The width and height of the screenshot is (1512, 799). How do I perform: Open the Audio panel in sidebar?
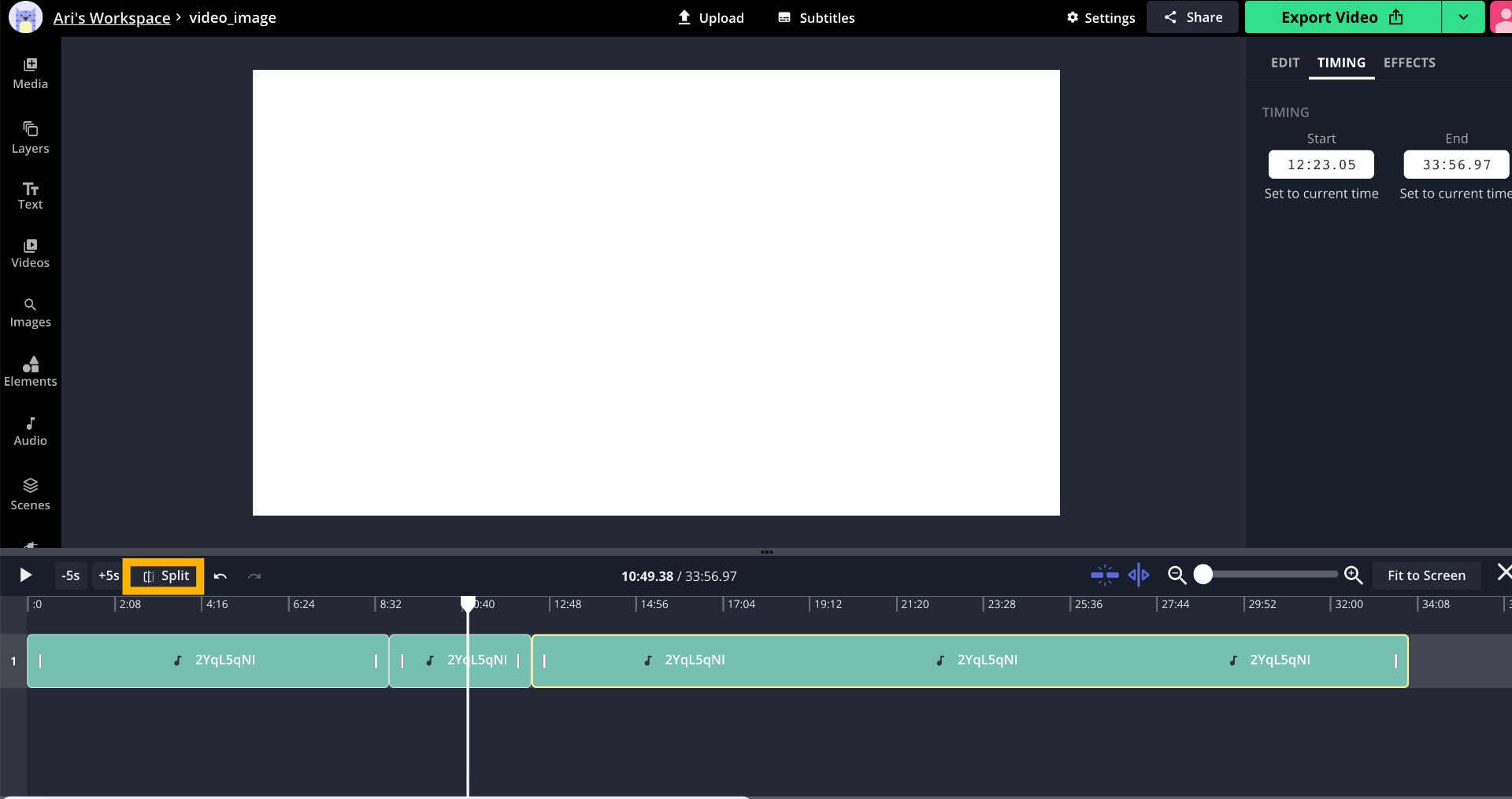[30, 431]
